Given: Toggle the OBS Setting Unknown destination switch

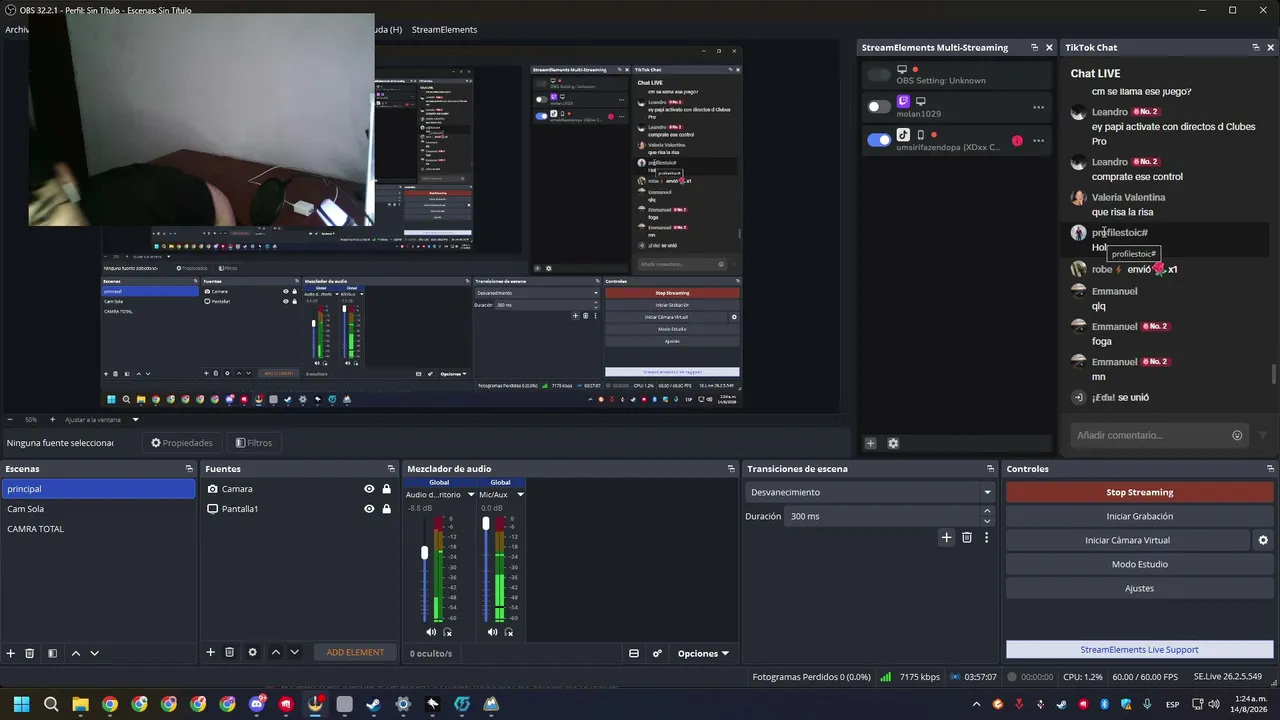Looking at the screenshot, I should point(879,74).
